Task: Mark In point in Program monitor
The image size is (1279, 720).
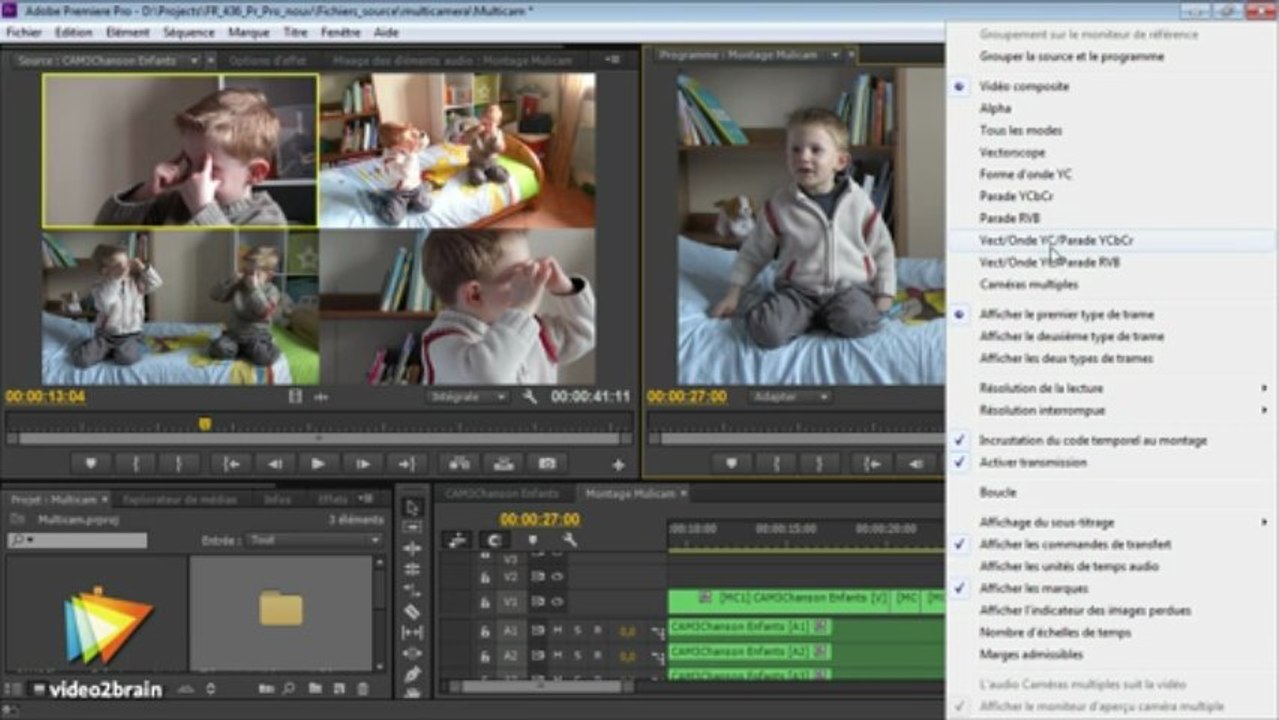Action: pyautogui.click(x=775, y=464)
